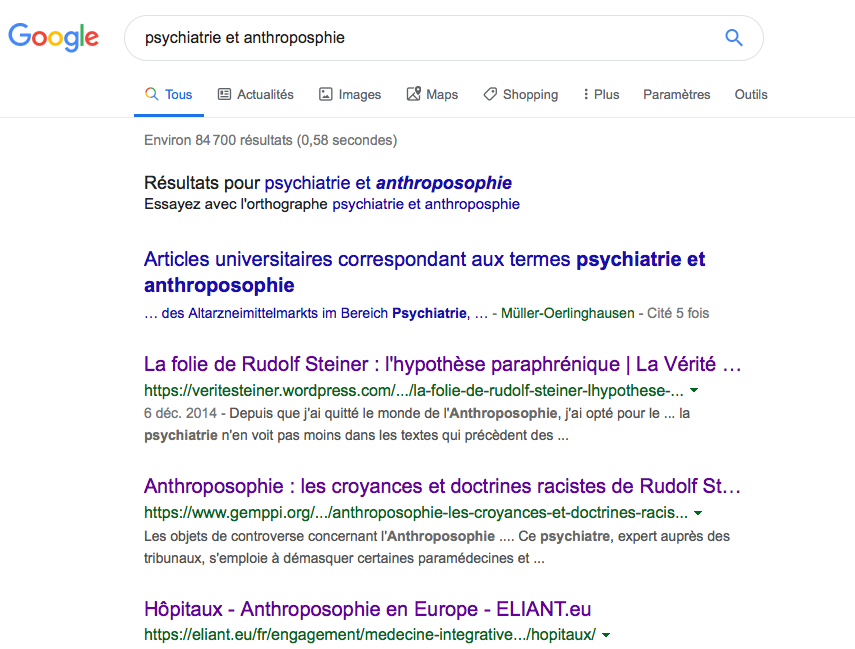
Task: Open the Maps search tab
Action: [431, 94]
